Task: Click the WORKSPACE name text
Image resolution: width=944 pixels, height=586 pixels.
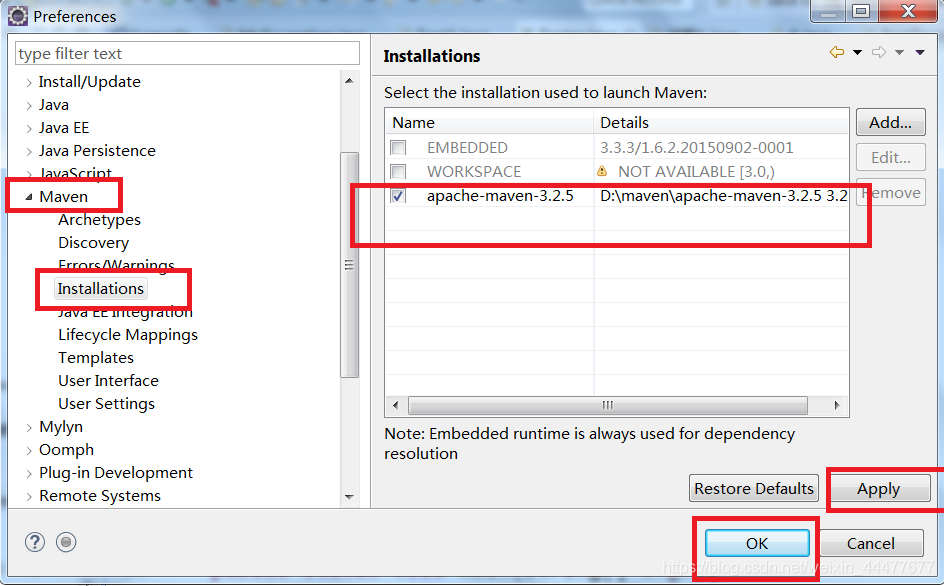Action: coord(474,172)
